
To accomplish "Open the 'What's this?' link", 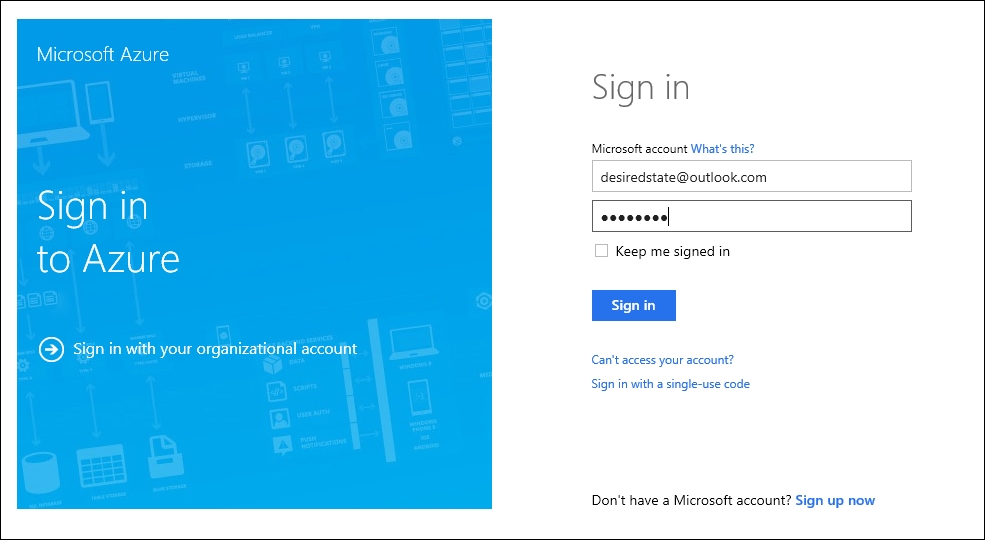I will tap(722, 149).
